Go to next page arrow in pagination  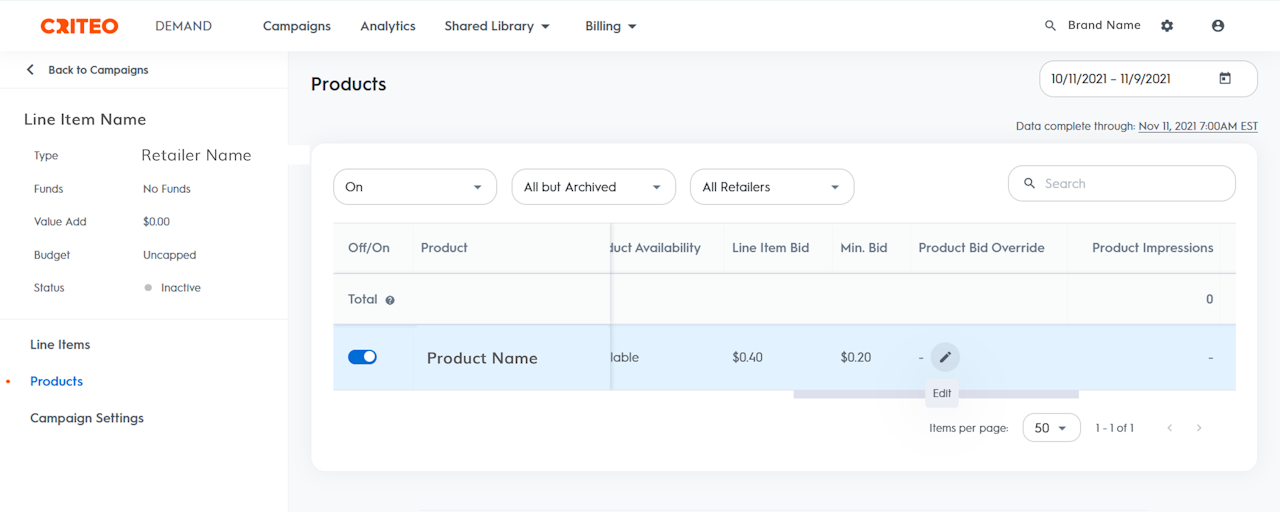(x=1199, y=428)
